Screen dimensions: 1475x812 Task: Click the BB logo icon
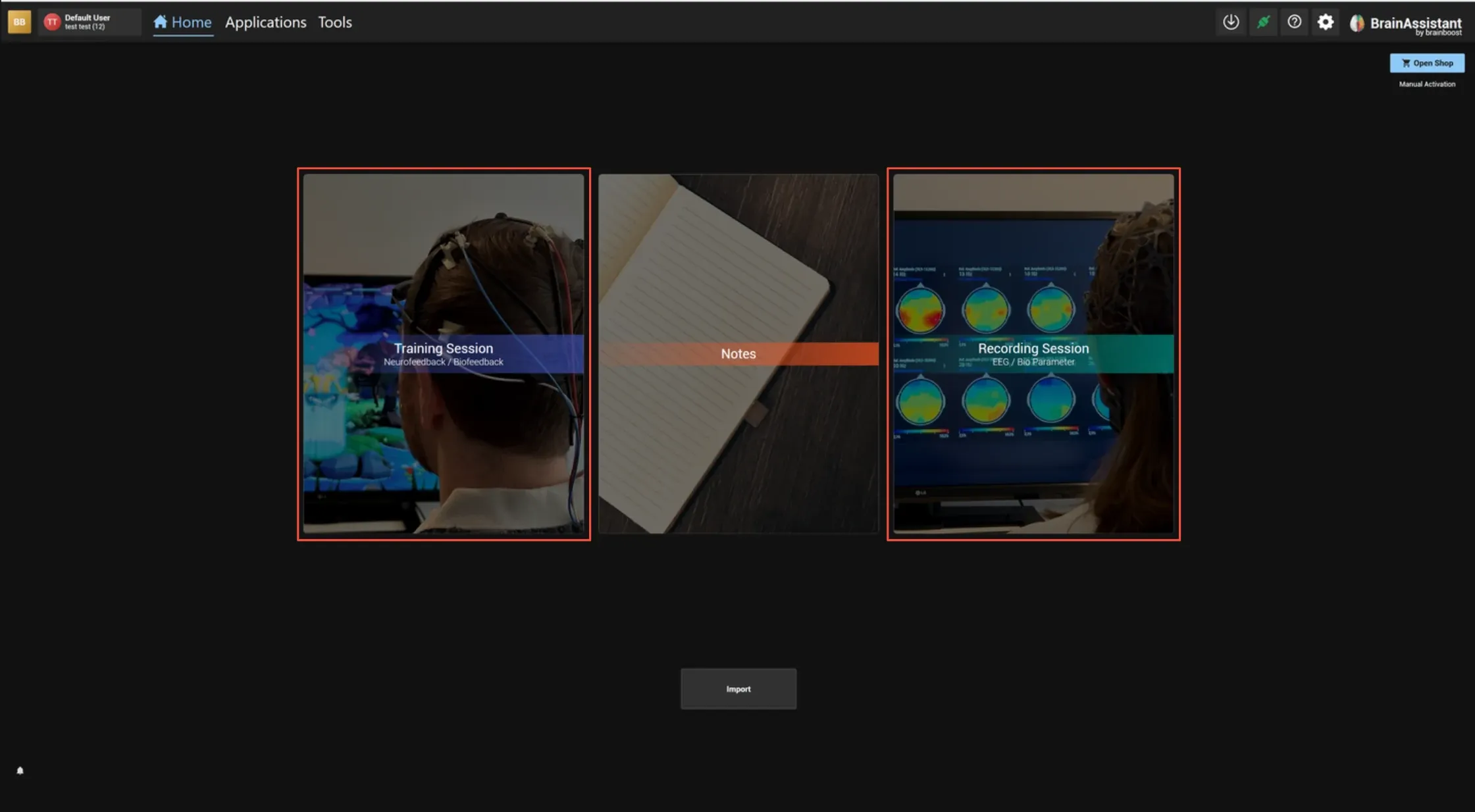click(x=19, y=22)
